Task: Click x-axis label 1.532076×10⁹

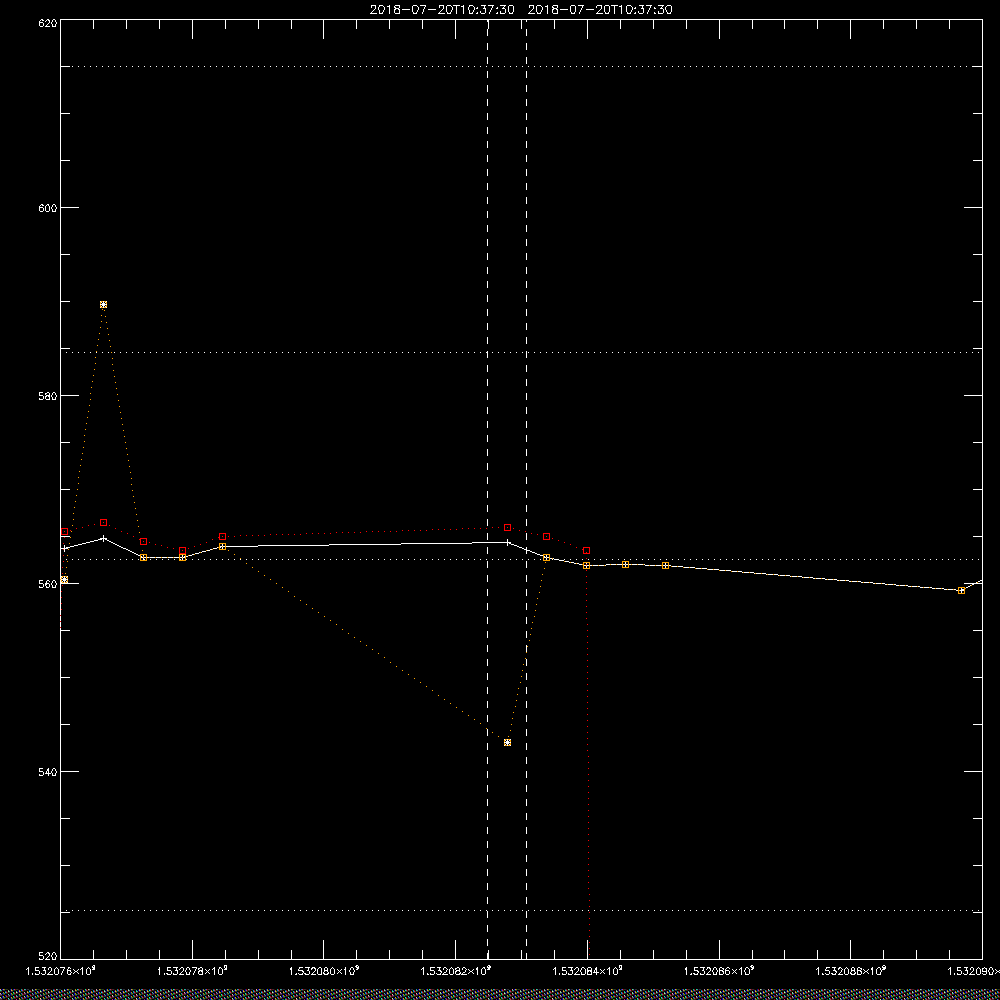Action: (x=61, y=971)
